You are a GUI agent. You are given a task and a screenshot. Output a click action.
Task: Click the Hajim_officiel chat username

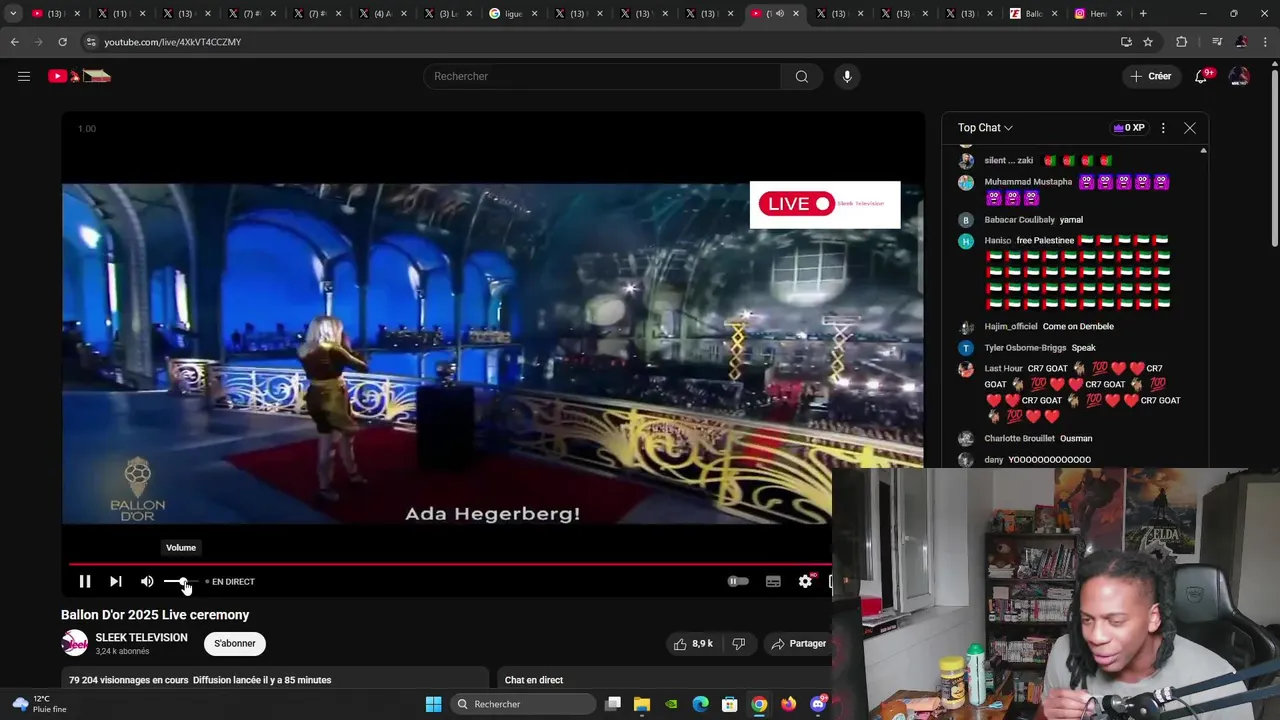tap(1011, 326)
